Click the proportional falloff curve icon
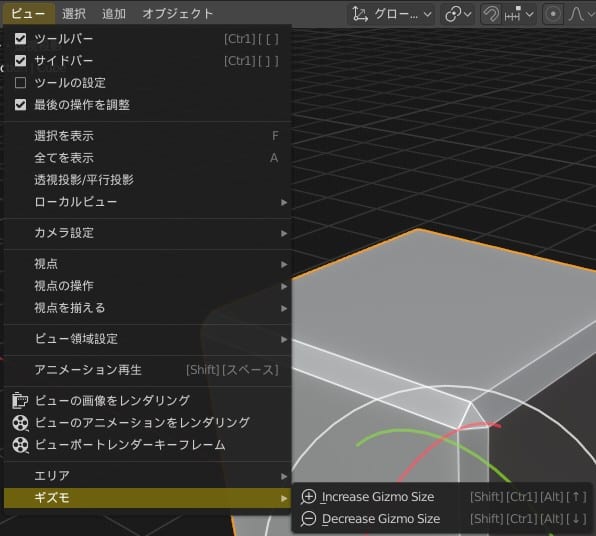596x536 pixels. point(577,14)
